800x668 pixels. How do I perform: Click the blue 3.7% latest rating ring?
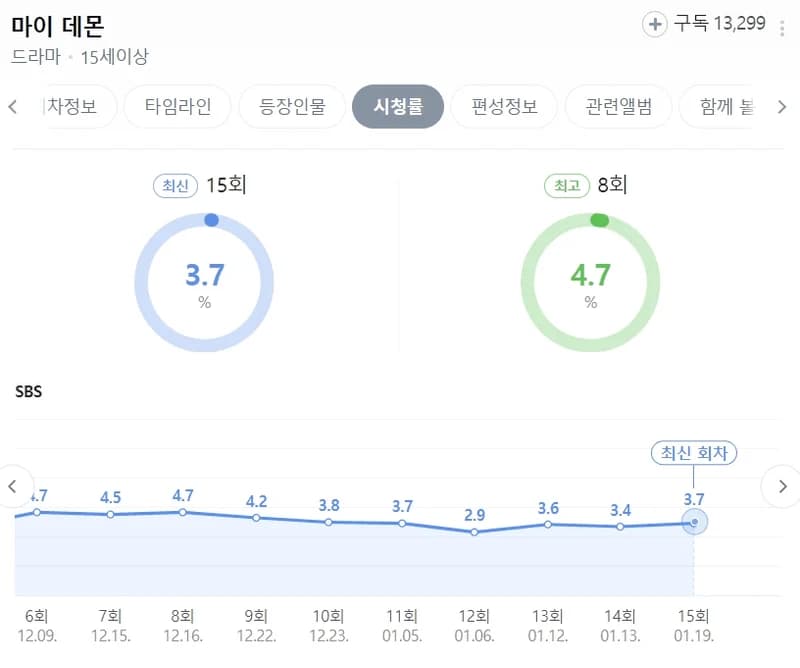(204, 282)
